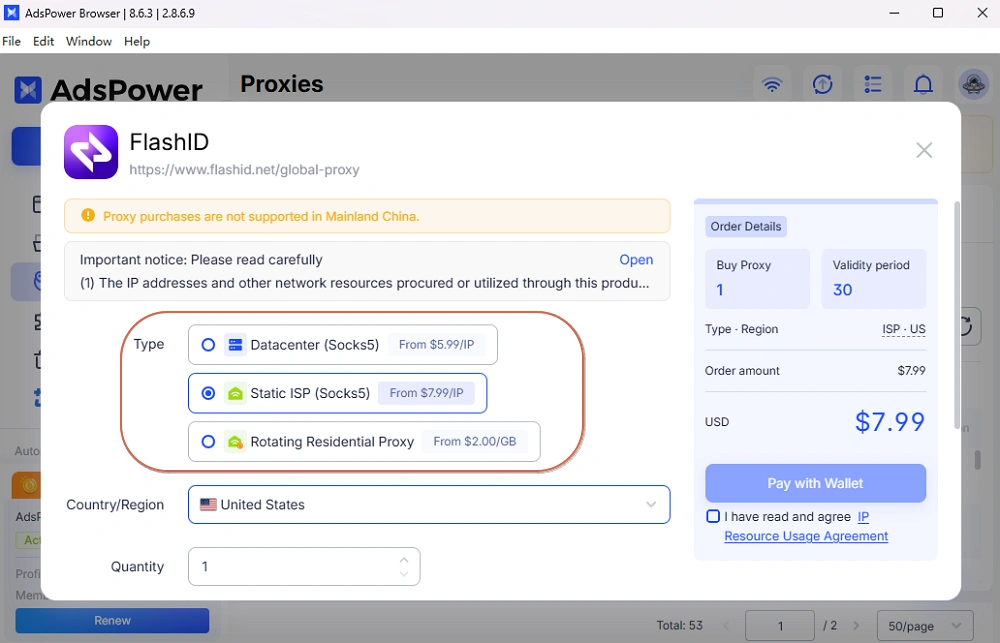Click the From $2.00/GB price tag
The height and width of the screenshot is (643, 1000).
pyautogui.click(x=474, y=441)
